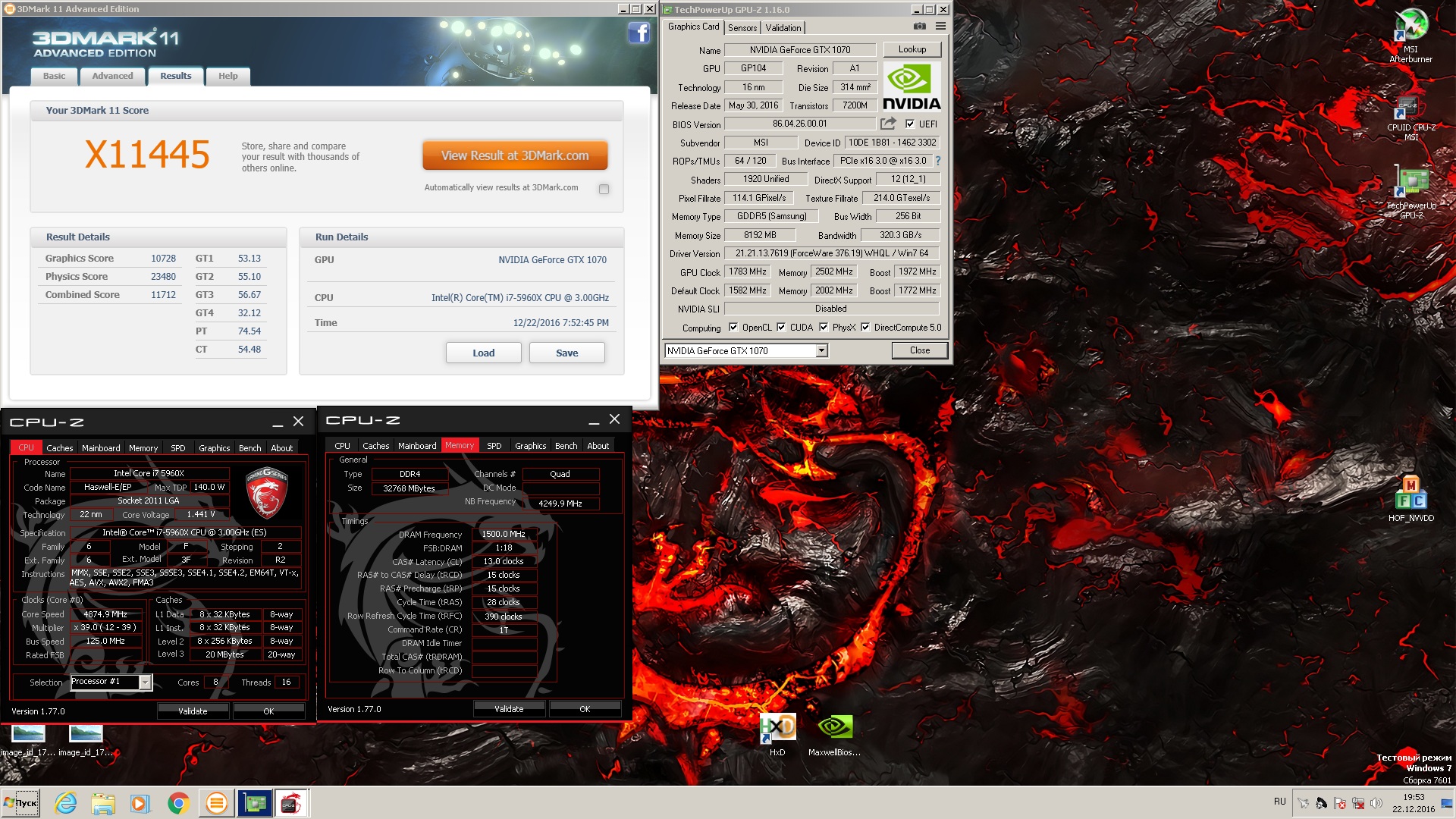Open volume speaker tray icon

1376,803
